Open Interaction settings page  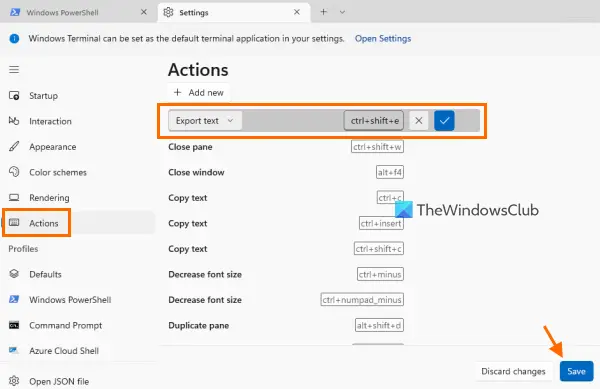click(78, 121)
